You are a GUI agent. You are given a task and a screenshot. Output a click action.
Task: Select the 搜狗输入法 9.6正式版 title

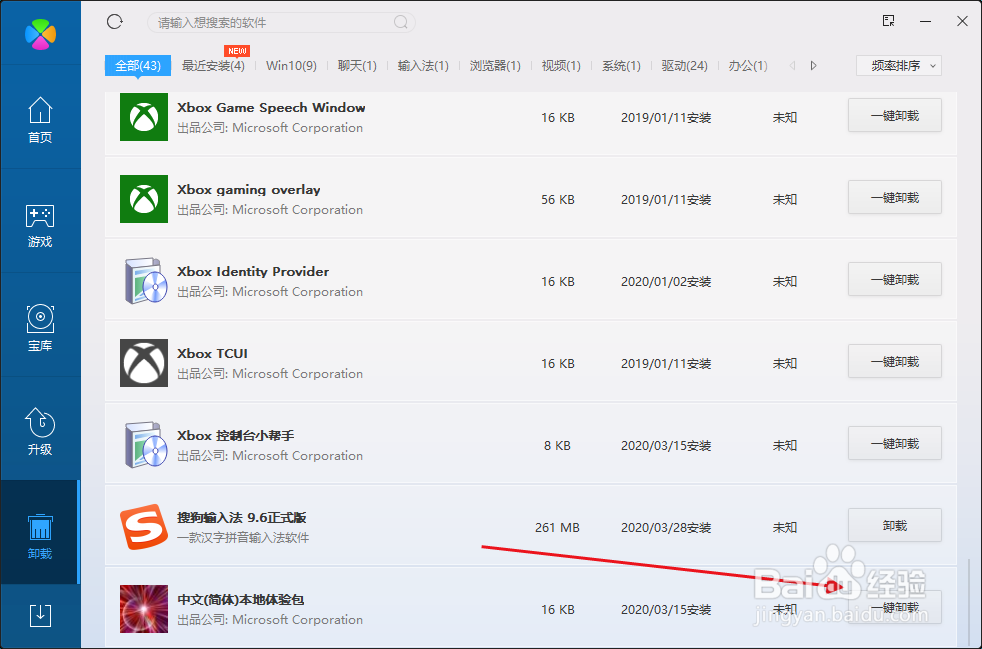pos(242,518)
